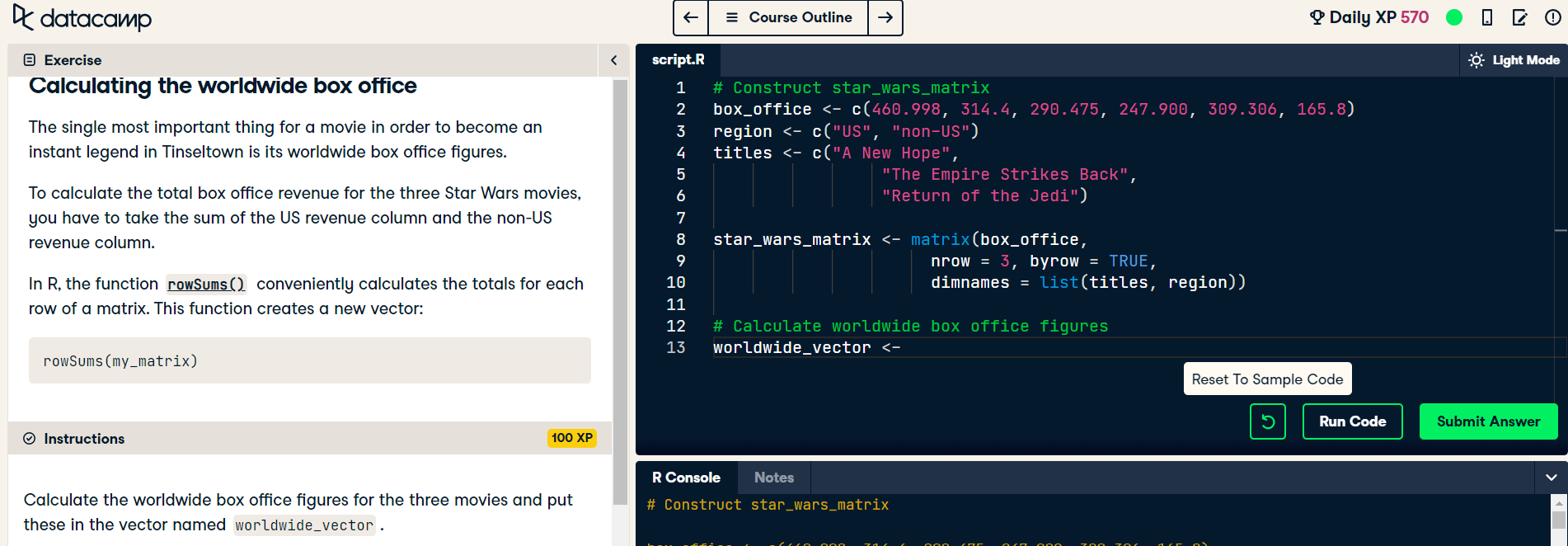Click the Submit Answer button

1488,421
